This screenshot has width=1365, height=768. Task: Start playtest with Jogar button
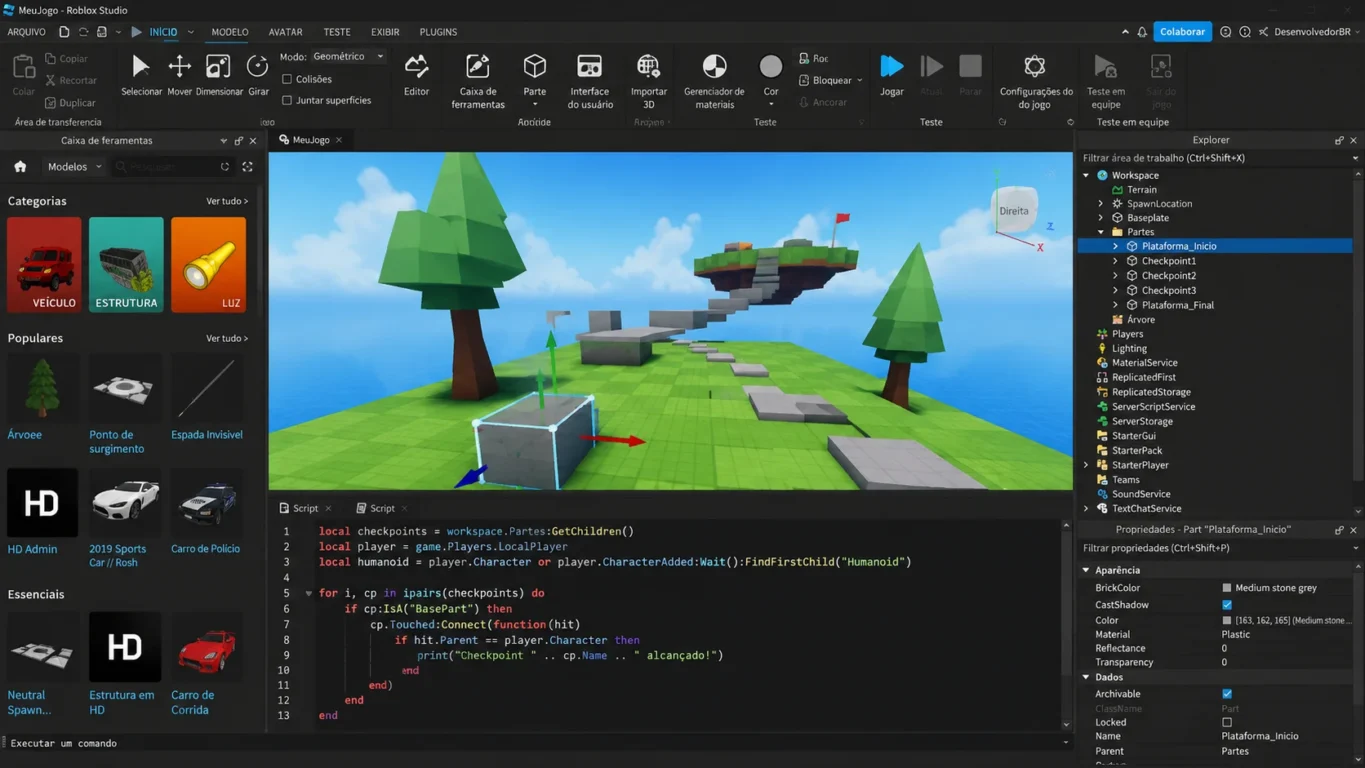892,75
